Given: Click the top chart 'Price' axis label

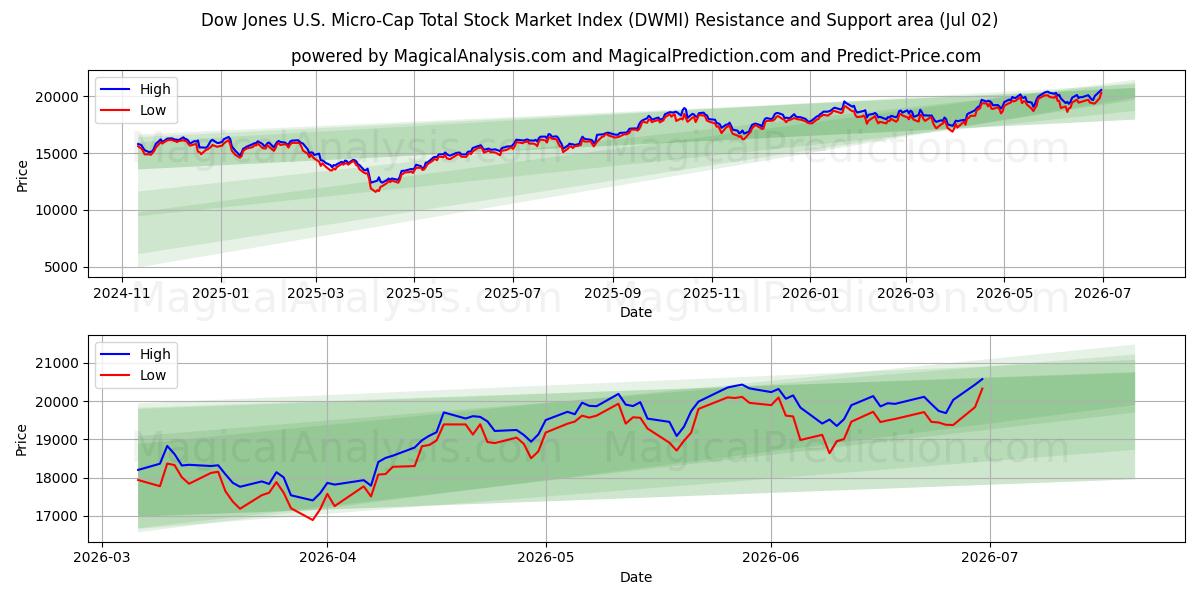Looking at the screenshot, I should 22,175.
